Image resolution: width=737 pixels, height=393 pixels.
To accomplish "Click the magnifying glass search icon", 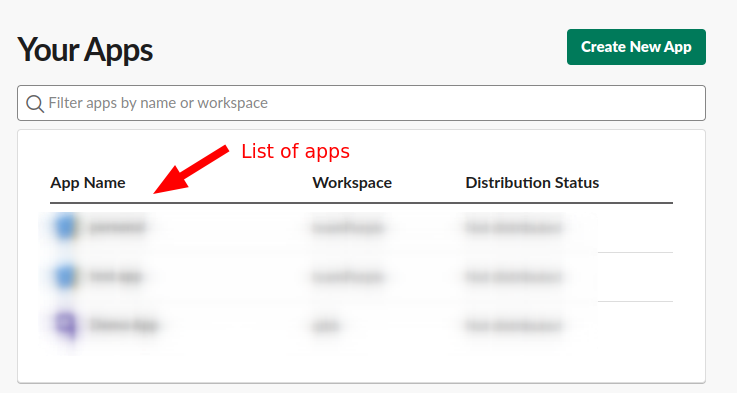I will pos(35,103).
